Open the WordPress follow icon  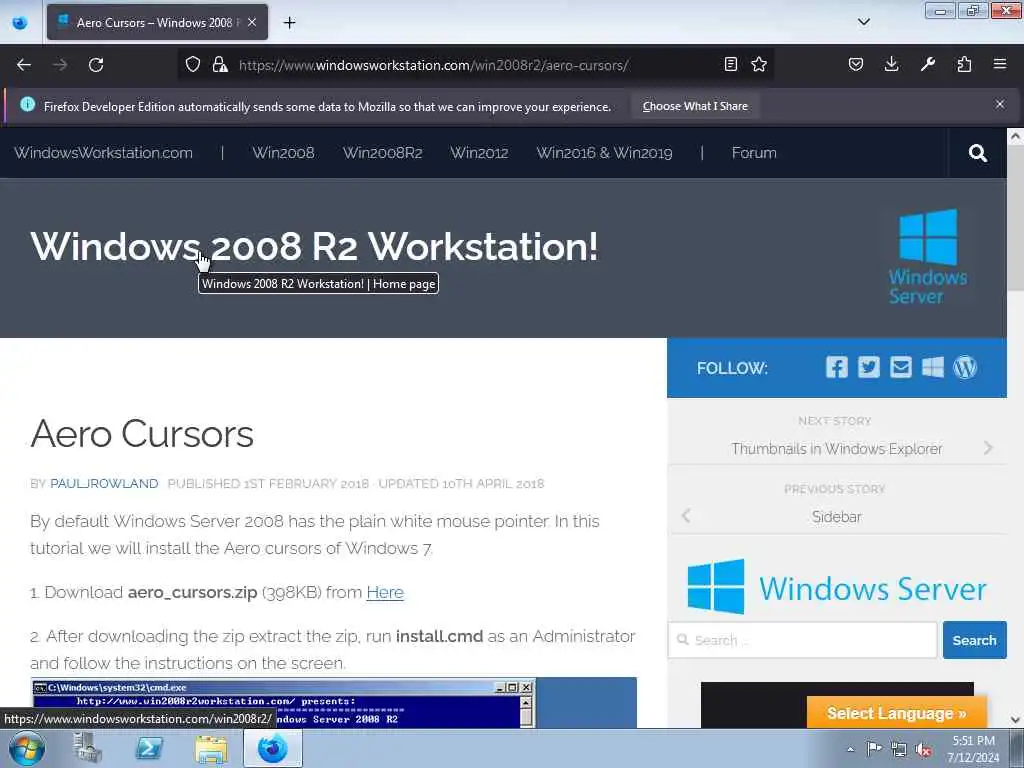click(x=965, y=367)
